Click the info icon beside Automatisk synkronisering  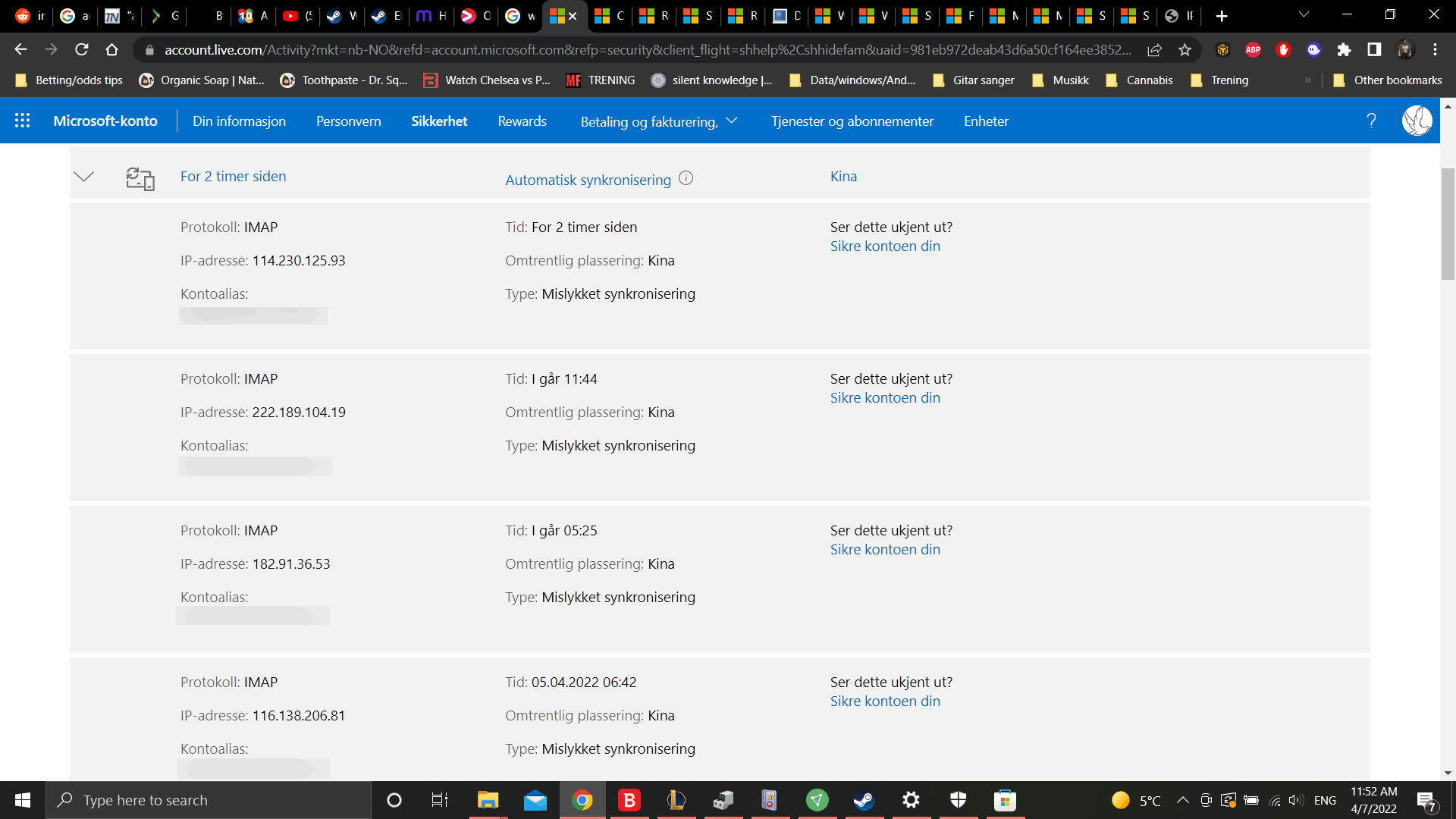click(686, 178)
